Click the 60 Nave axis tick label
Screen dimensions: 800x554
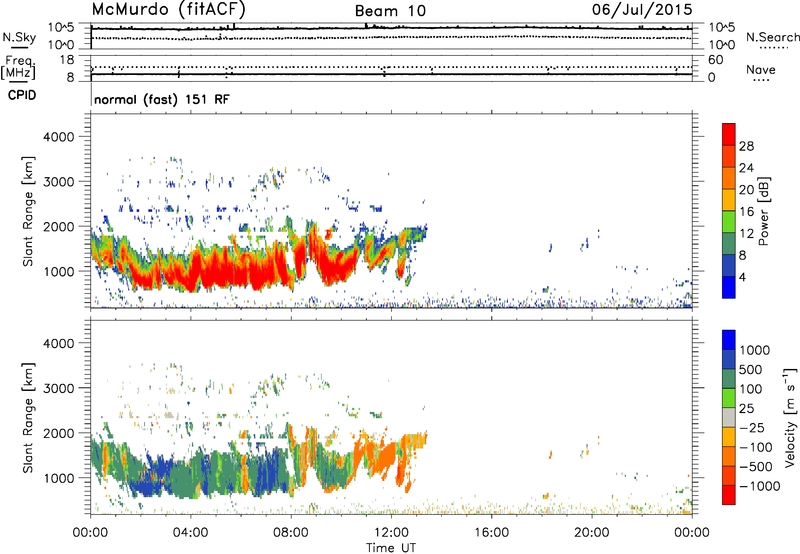click(x=715, y=60)
